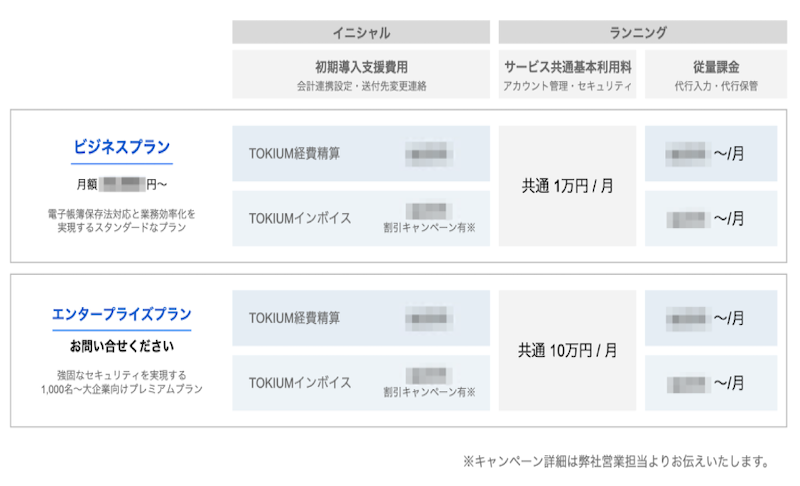Image resolution: width=800 pixels, height=486 pixels.
Task: Click the イニシャル column header
Action: tap(361, 32)
